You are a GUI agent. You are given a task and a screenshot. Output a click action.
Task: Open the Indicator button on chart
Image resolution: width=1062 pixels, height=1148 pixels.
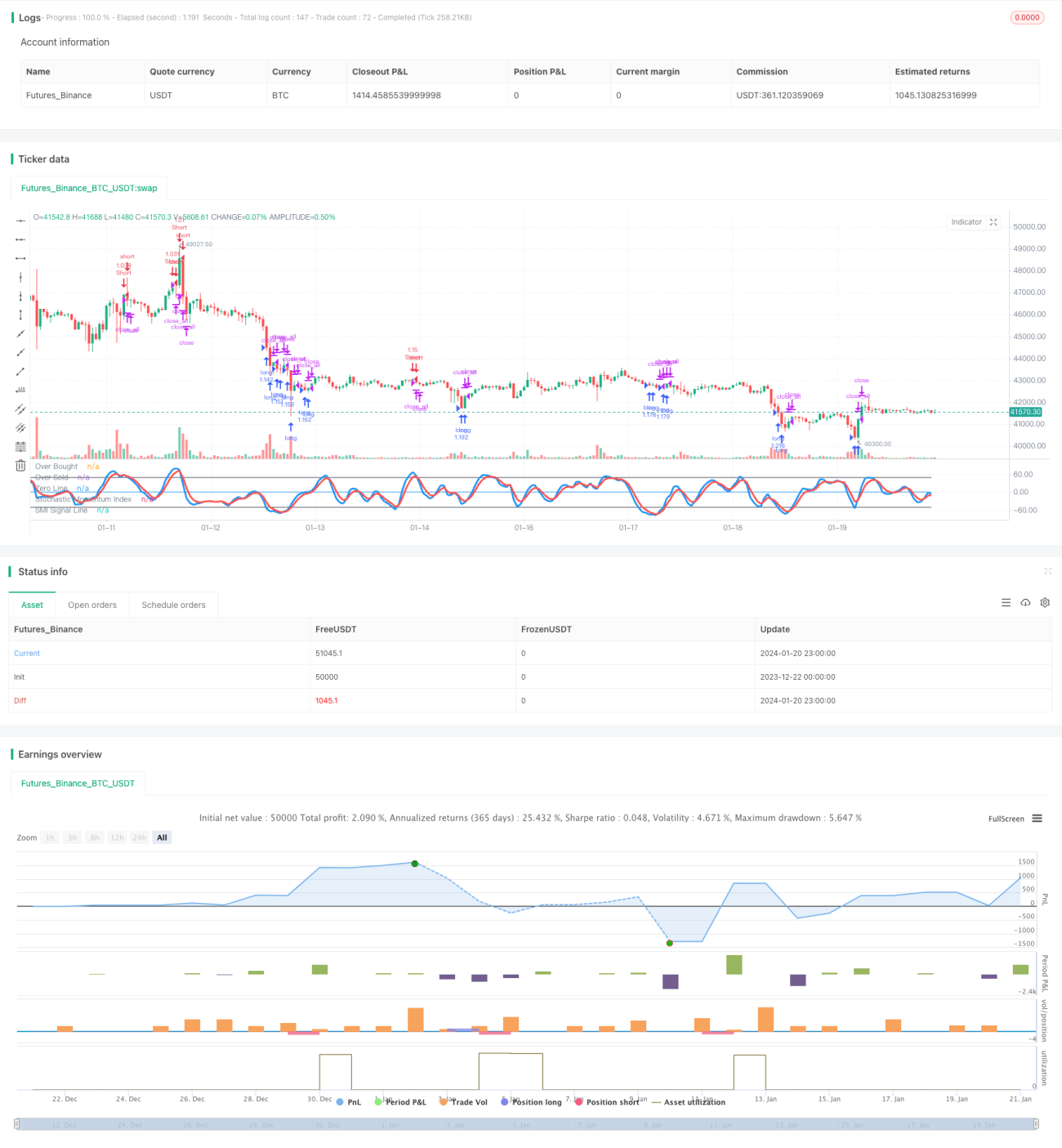(x=966, y=222)
